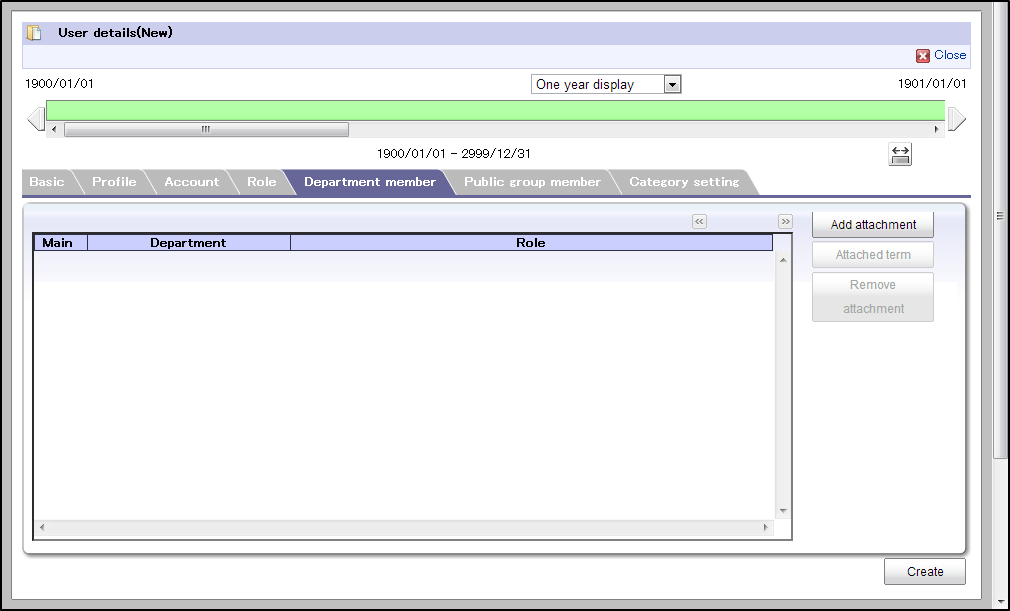Click the double right chevron button
This screenshot has height=611, width=1010.
(785, 221)
